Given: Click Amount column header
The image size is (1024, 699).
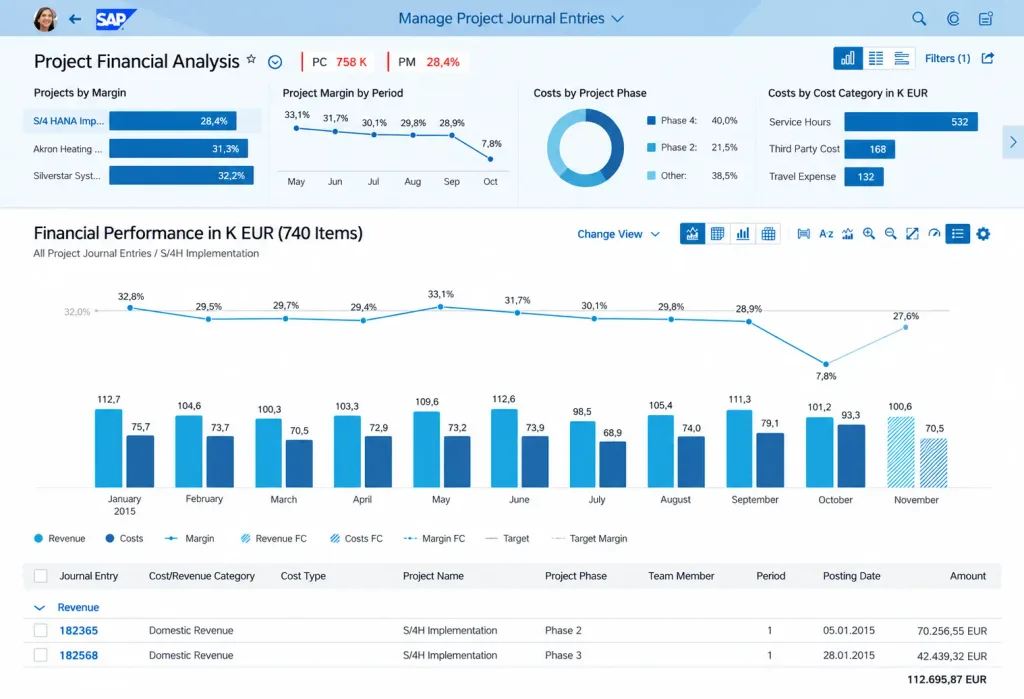Looking at the screenshot, I should [968, 576].
